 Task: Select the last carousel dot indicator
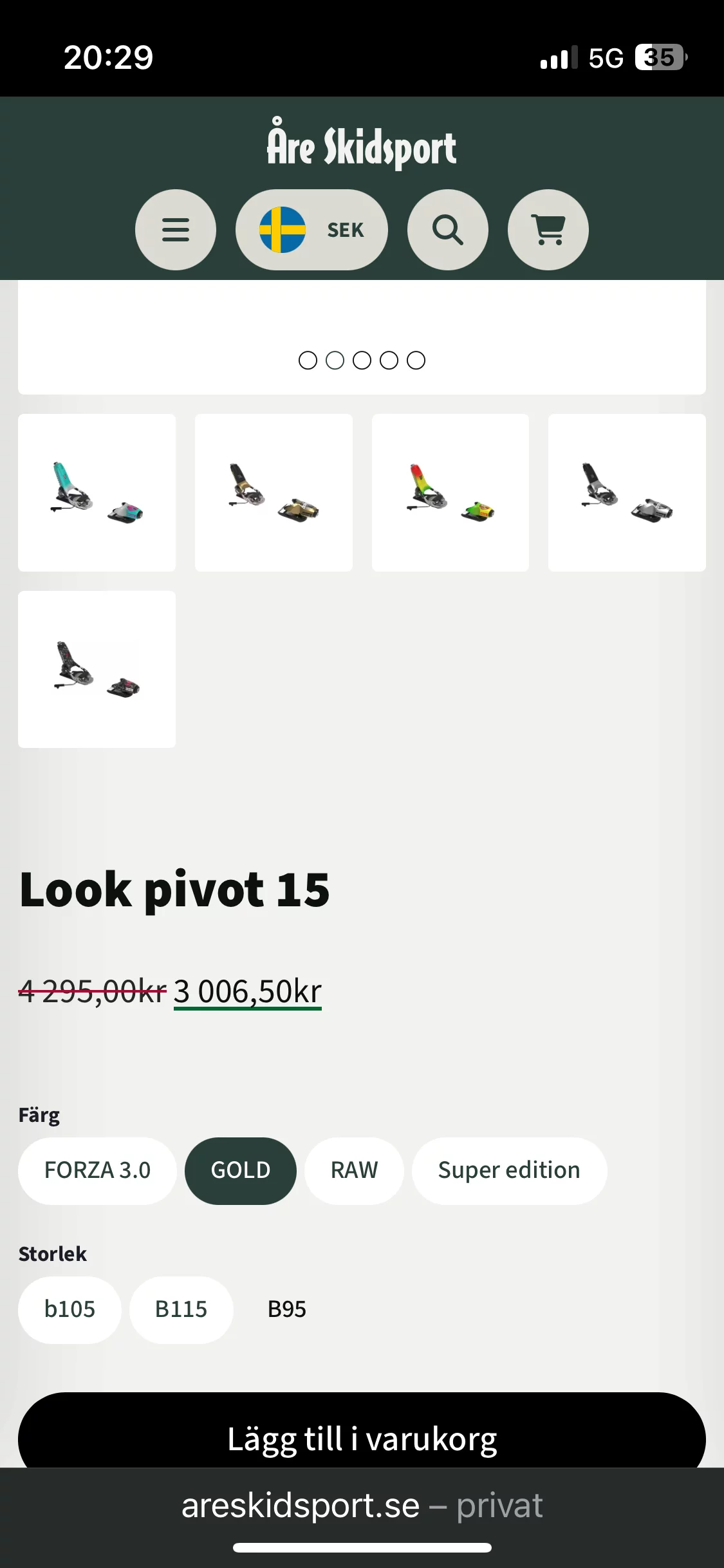(x=416, y=360)
